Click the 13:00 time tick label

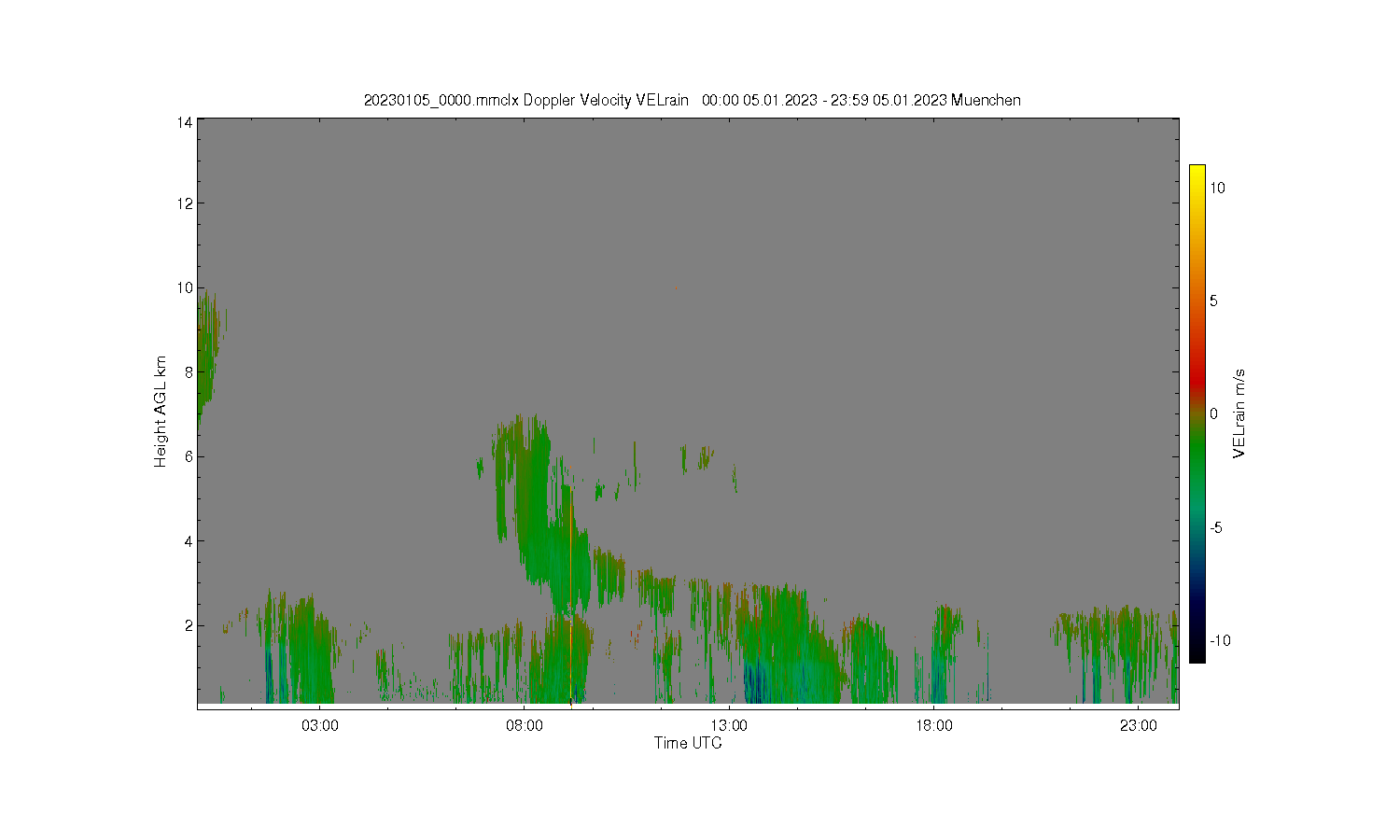pyautogui.click(x=729, y=725)
